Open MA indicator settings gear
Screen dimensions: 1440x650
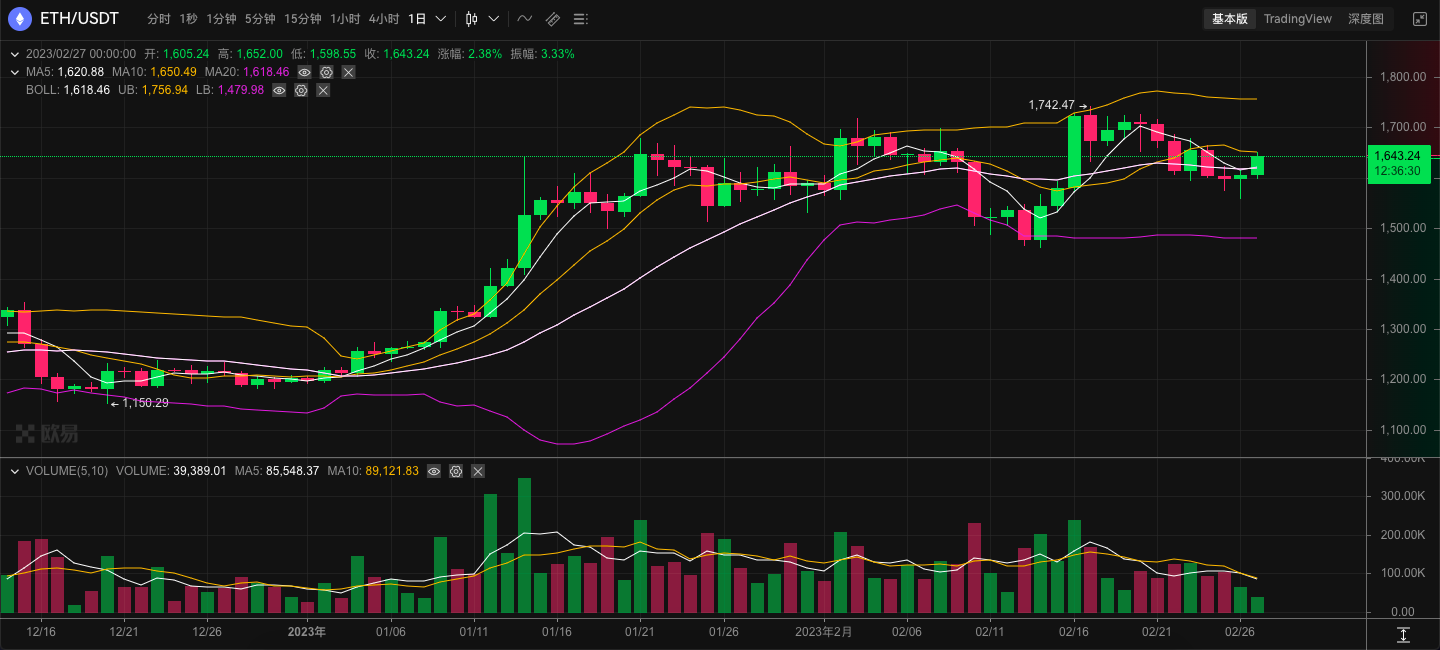(326, 72)
